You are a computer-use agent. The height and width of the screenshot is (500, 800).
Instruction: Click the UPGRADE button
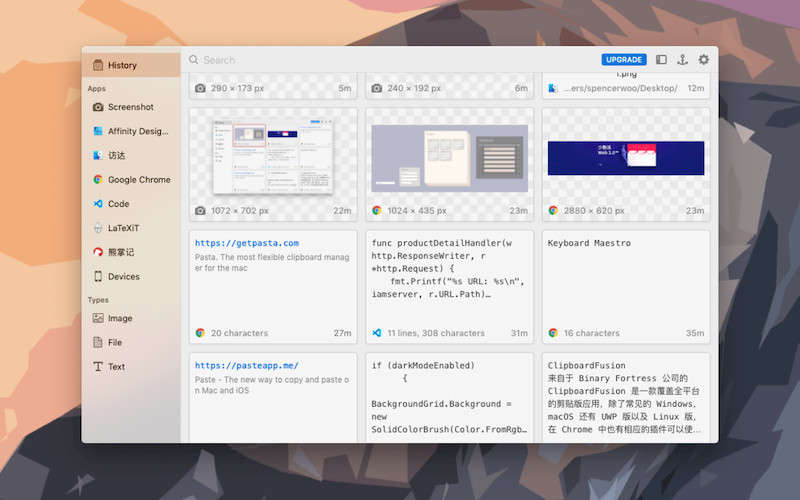[x=624, y=60]
